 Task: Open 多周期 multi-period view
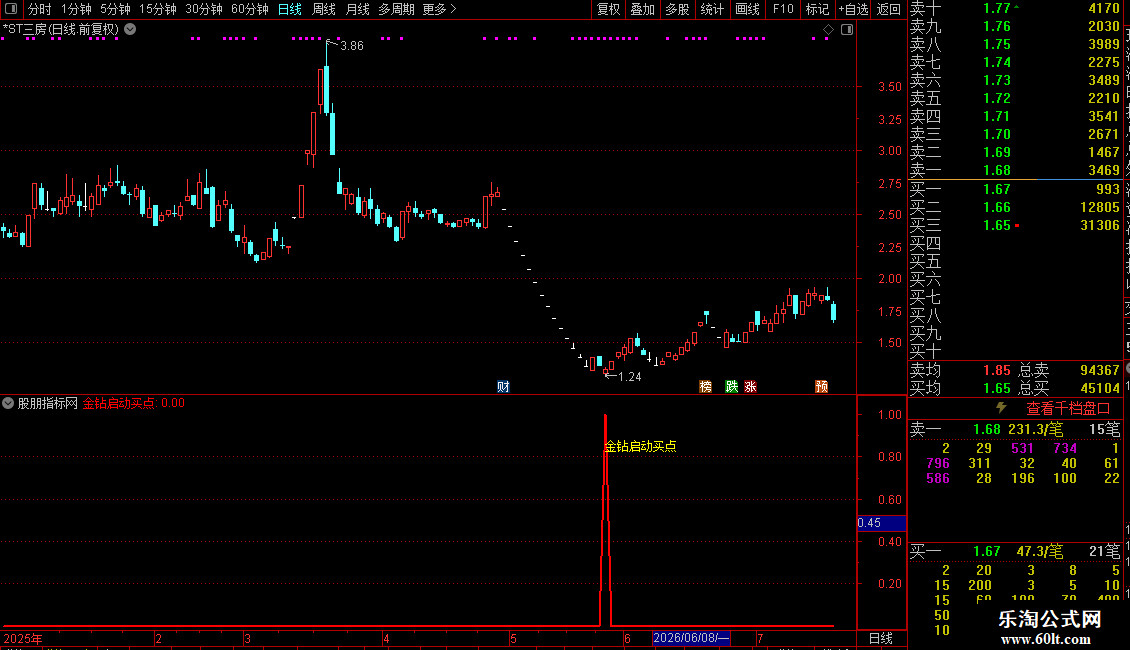[396, 9]
